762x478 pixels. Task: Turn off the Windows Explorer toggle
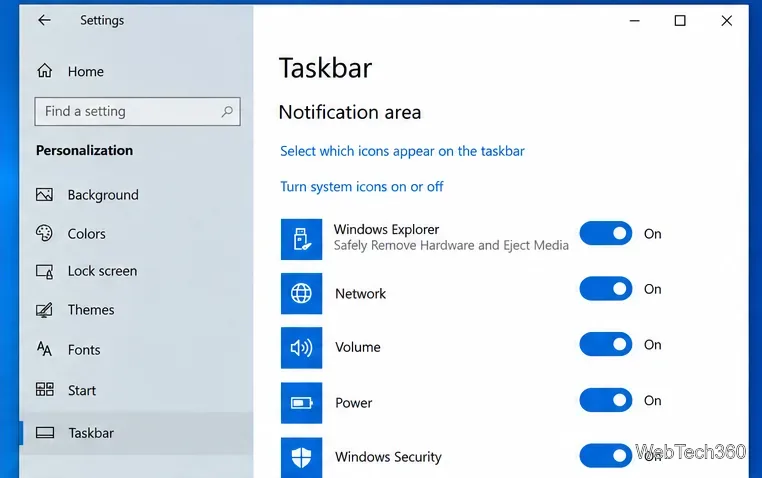606,234
